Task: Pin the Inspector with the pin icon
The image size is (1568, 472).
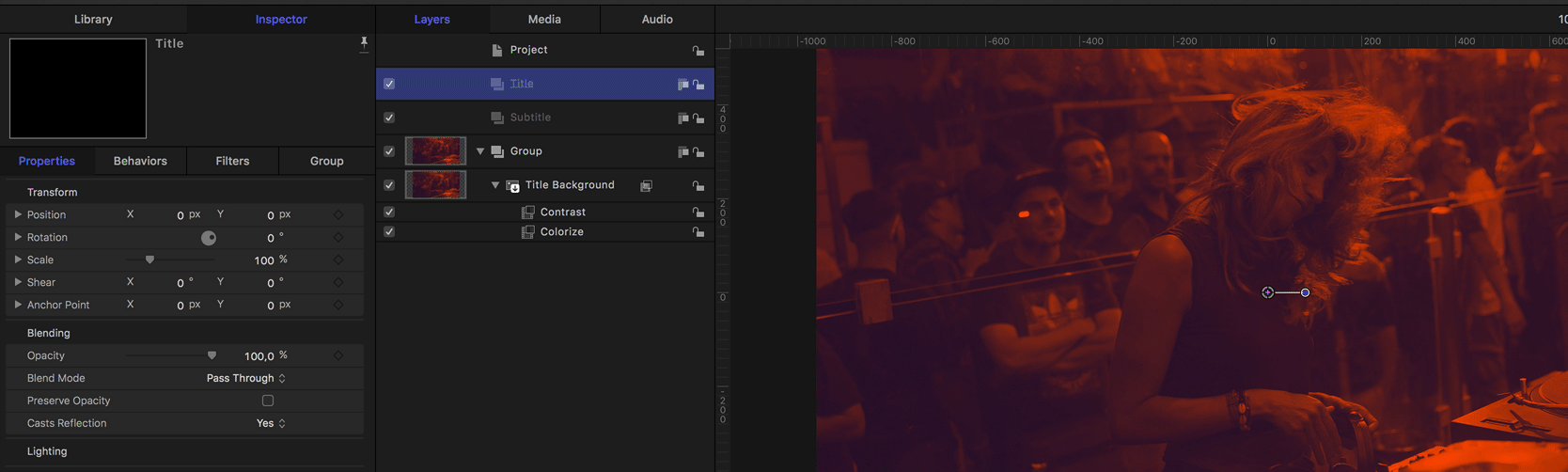Action: coord(364,43)
